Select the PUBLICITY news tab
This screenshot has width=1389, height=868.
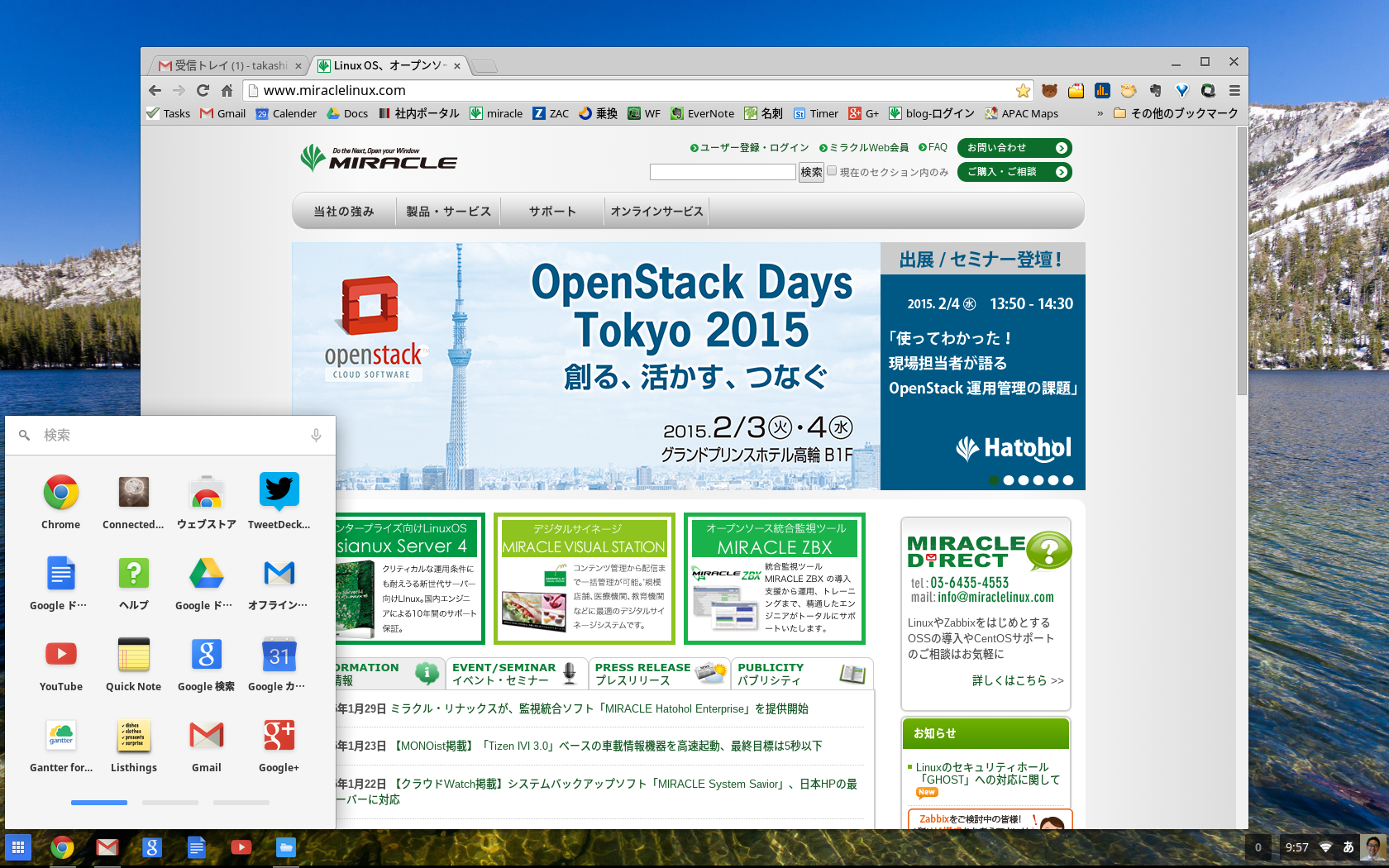tap(803, 674)
